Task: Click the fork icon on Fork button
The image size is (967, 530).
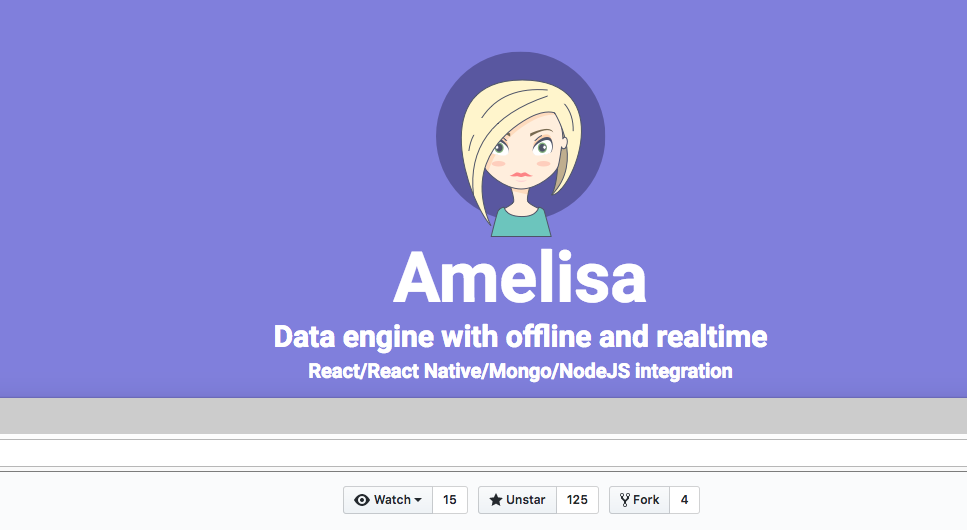Action: (625, 500)
